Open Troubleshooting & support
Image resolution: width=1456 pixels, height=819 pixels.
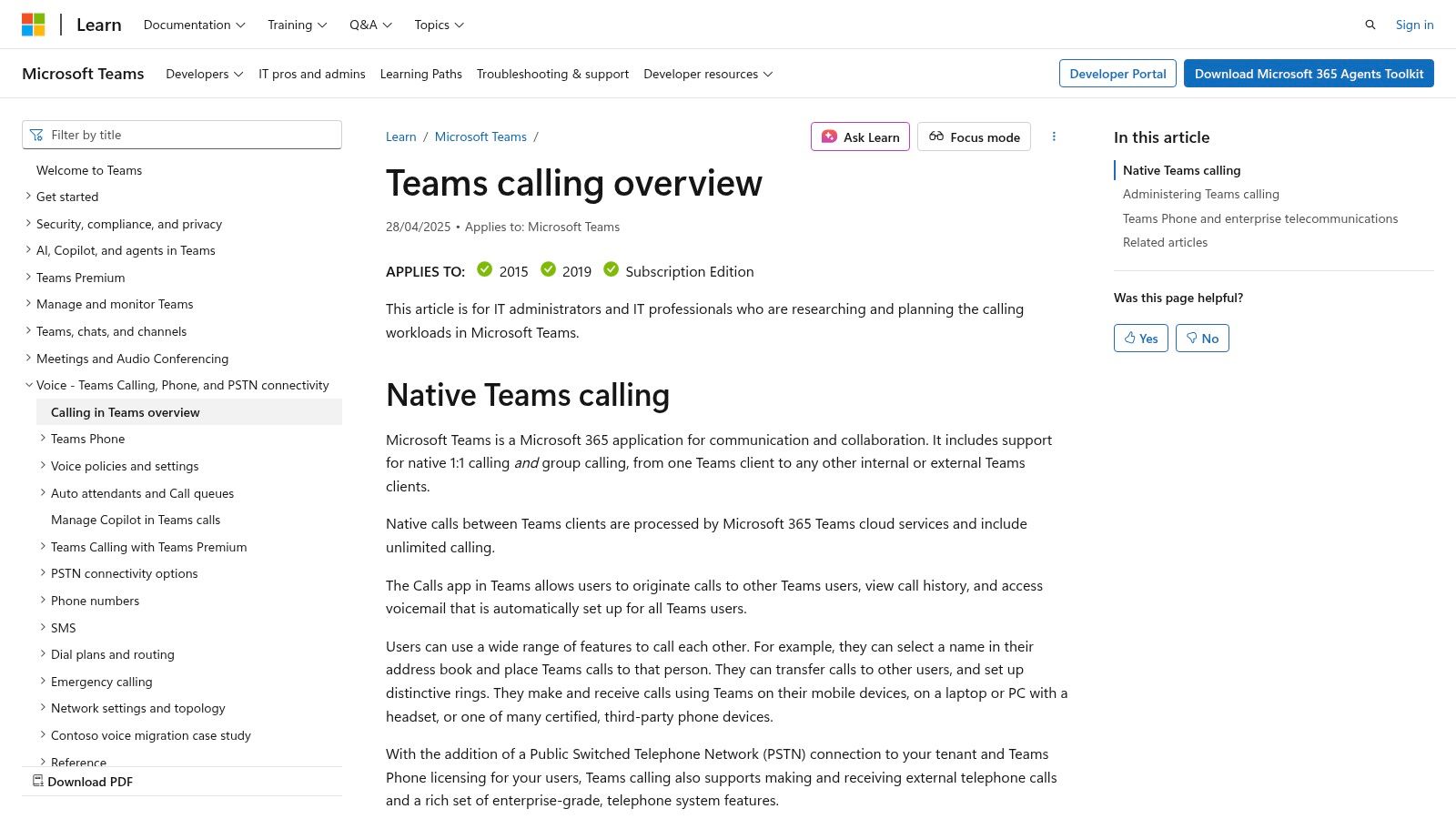click(552, 74)
